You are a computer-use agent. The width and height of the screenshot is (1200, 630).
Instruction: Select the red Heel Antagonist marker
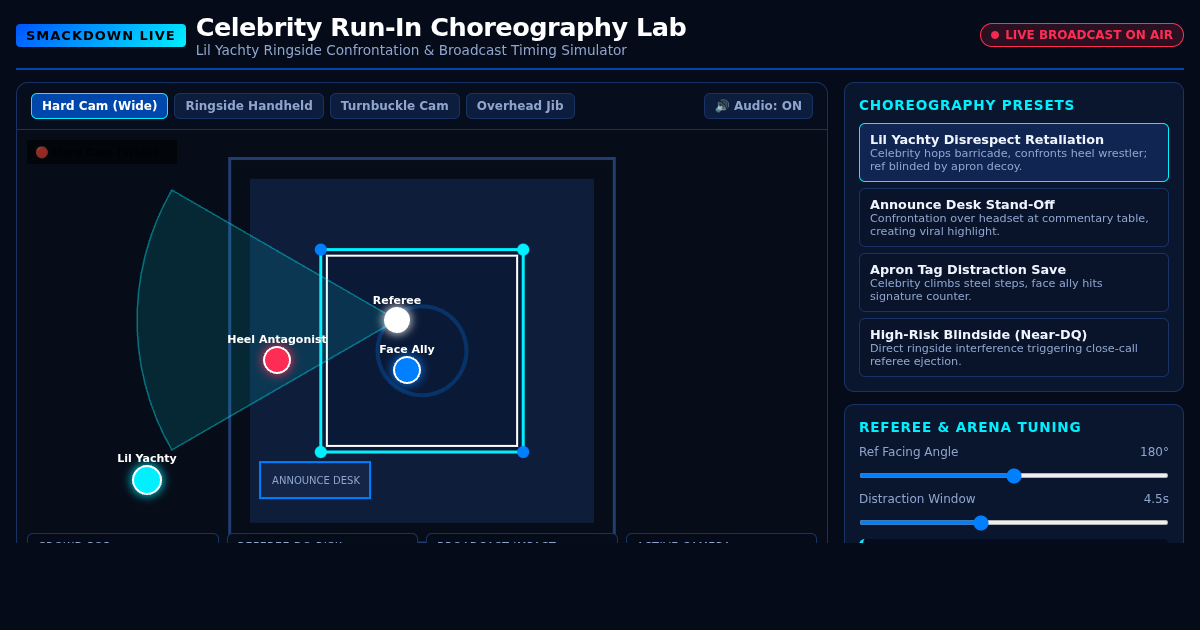(277, 360)
